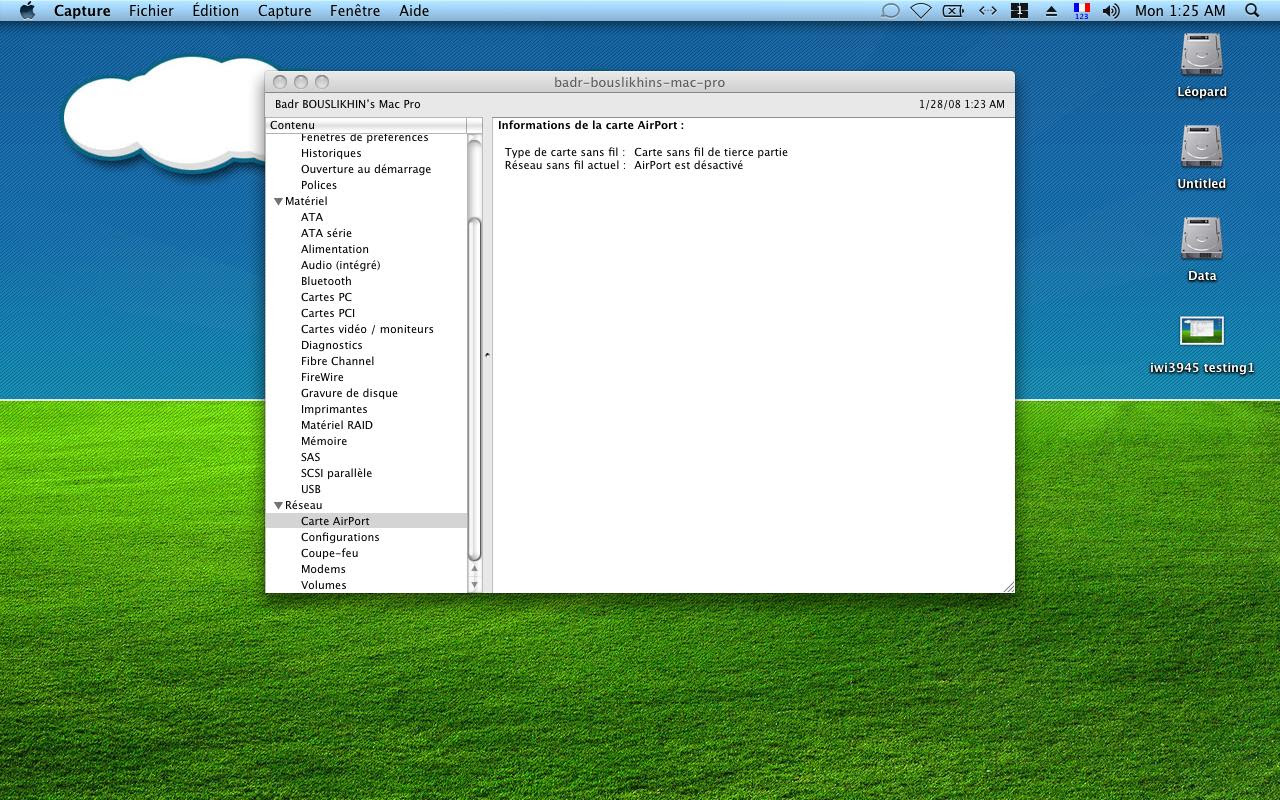Screen dimensions: 1280x800
Task: Open the French flag input menu
Action: (x=1081, y=11)
